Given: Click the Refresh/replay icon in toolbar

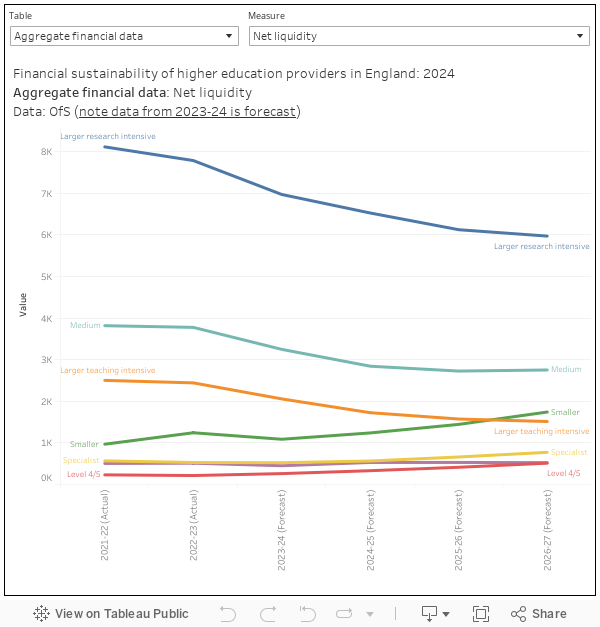Looking at the screenshot, I should [346, 614].
